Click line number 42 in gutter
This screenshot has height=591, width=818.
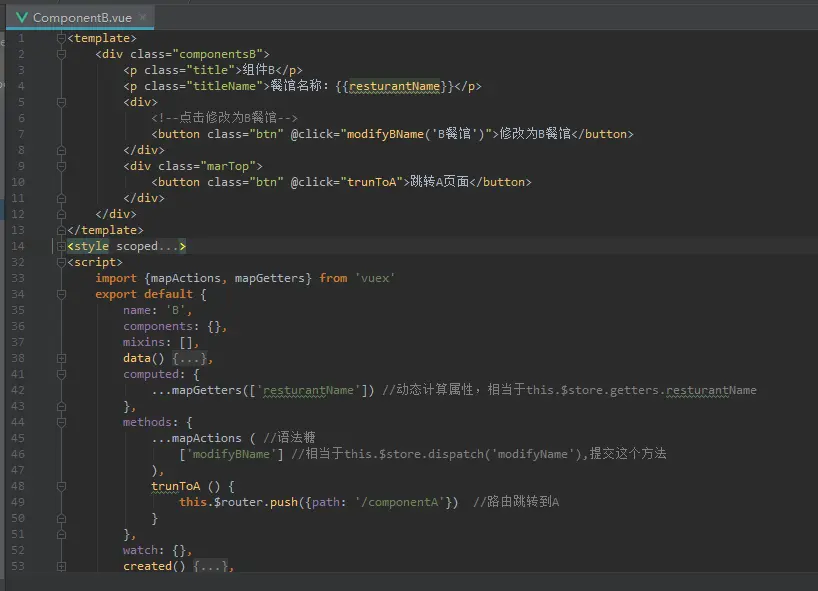point(18,390)
